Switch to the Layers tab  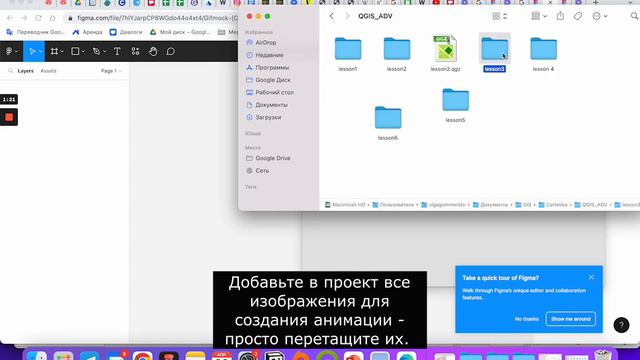click(25, 71)
